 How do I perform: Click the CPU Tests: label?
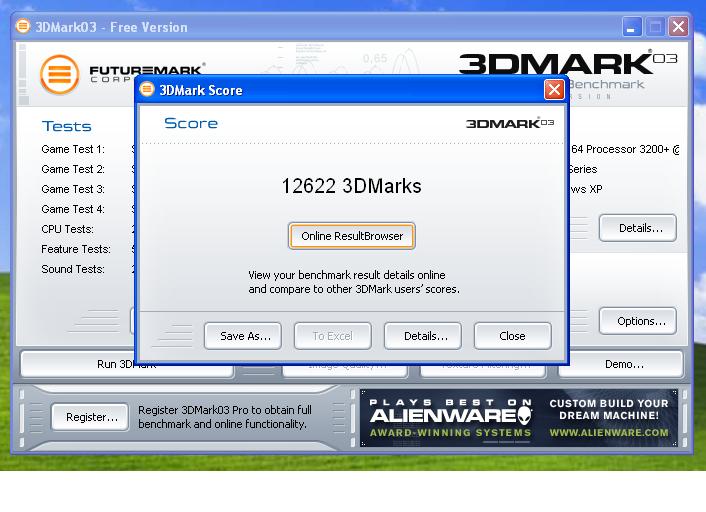click(x=68, y=229)
